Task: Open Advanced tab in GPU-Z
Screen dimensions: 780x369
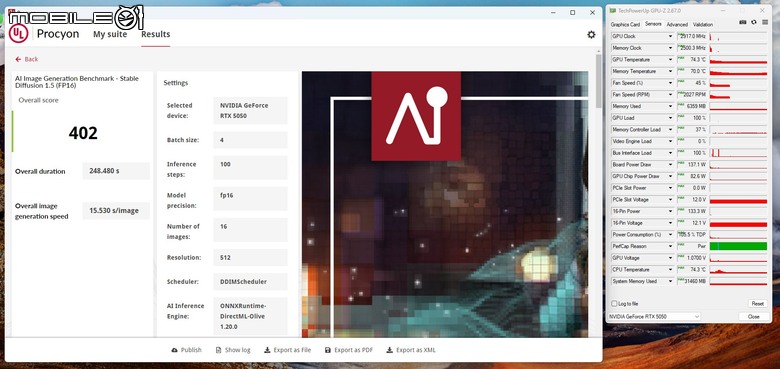Action: [677, 24]
